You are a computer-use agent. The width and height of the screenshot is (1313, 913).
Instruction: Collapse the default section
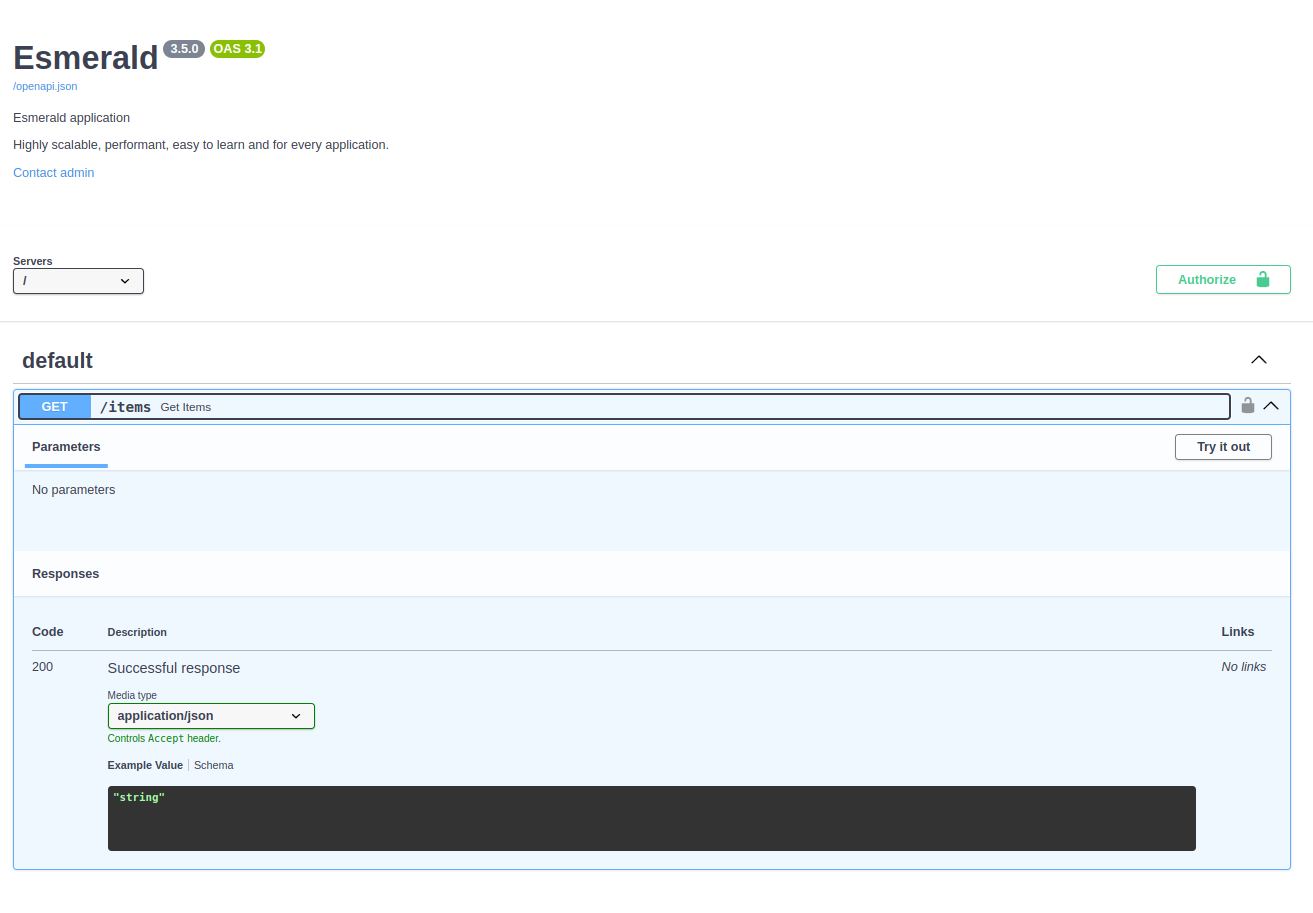click(x=1259, y=360)
